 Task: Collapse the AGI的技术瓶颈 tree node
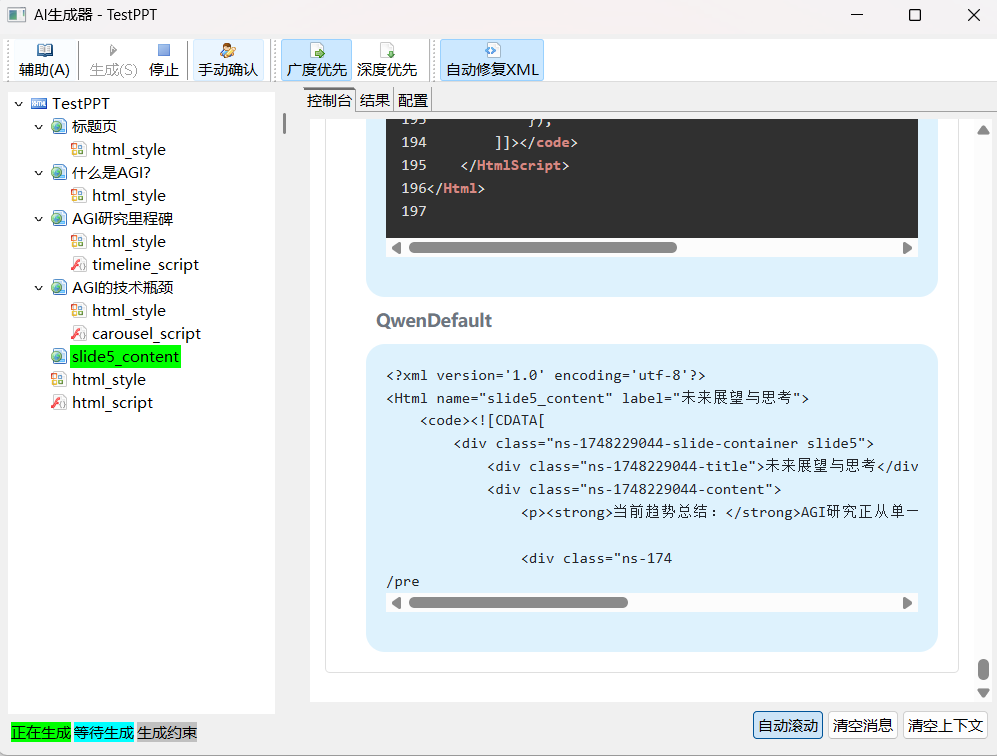[x=39, y=288]
